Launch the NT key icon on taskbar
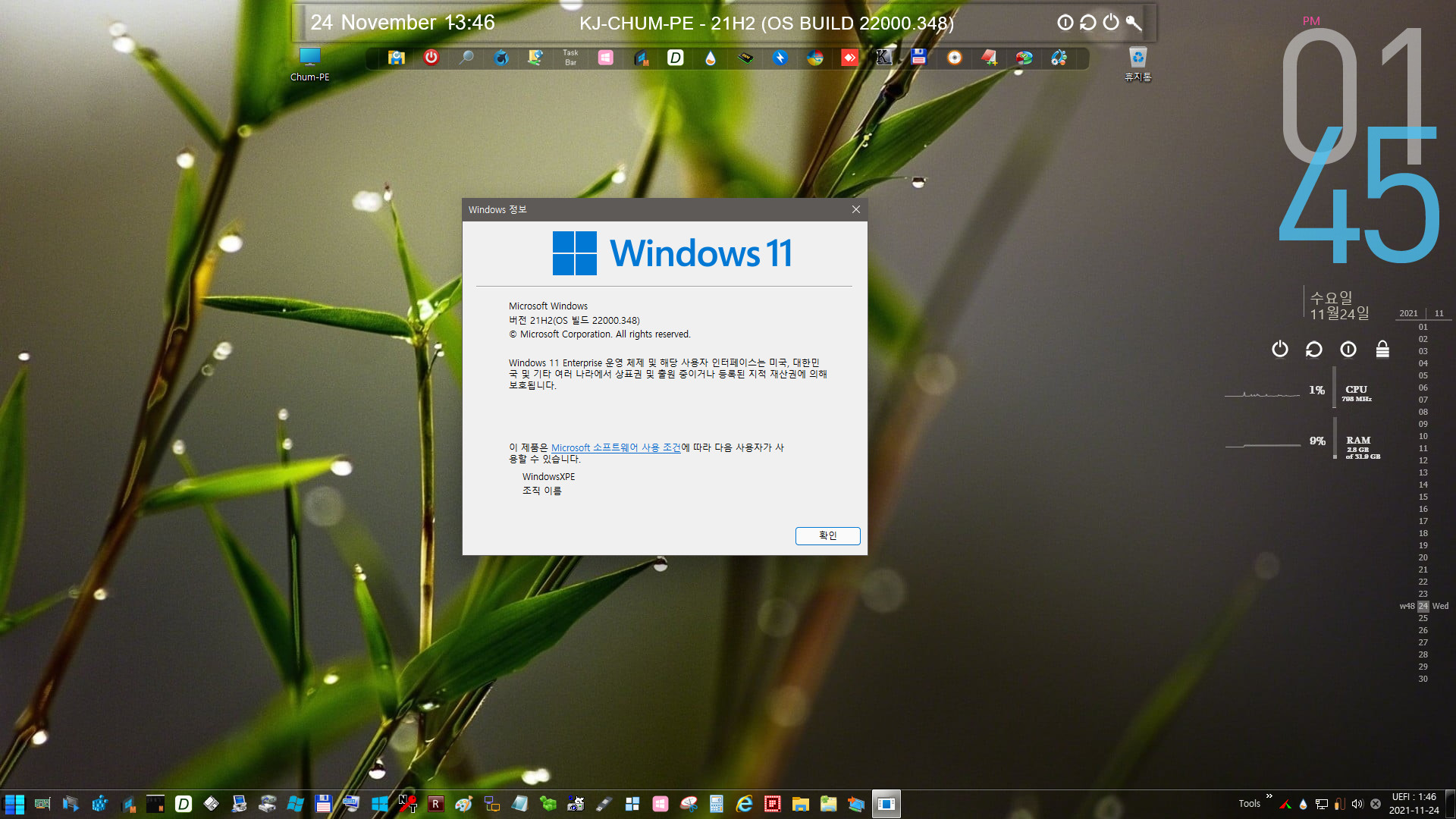The height and width of the screenshot is (819, 1456). pos(408,804)
